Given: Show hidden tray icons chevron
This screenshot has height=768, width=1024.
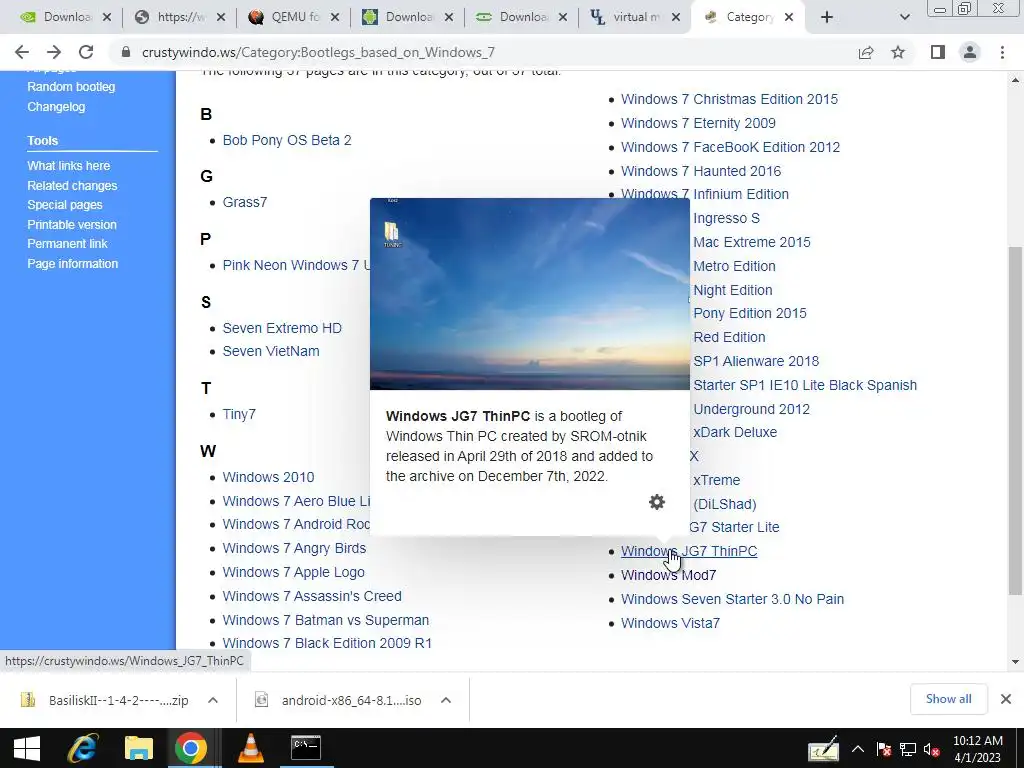Looking at the screenshot, I should [x=857, y=749].
